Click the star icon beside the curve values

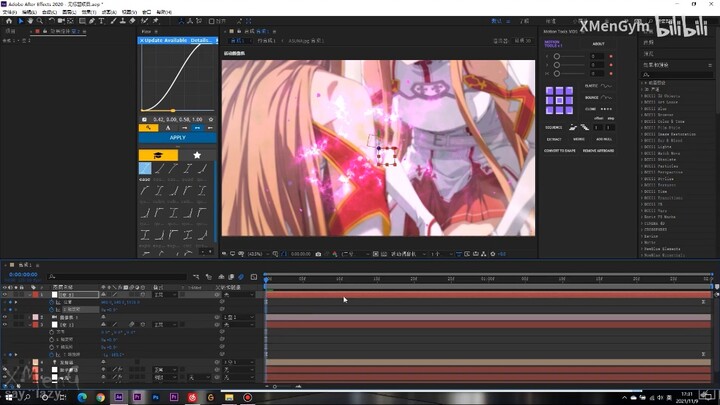pyautogui.click(x=211, y=119)
